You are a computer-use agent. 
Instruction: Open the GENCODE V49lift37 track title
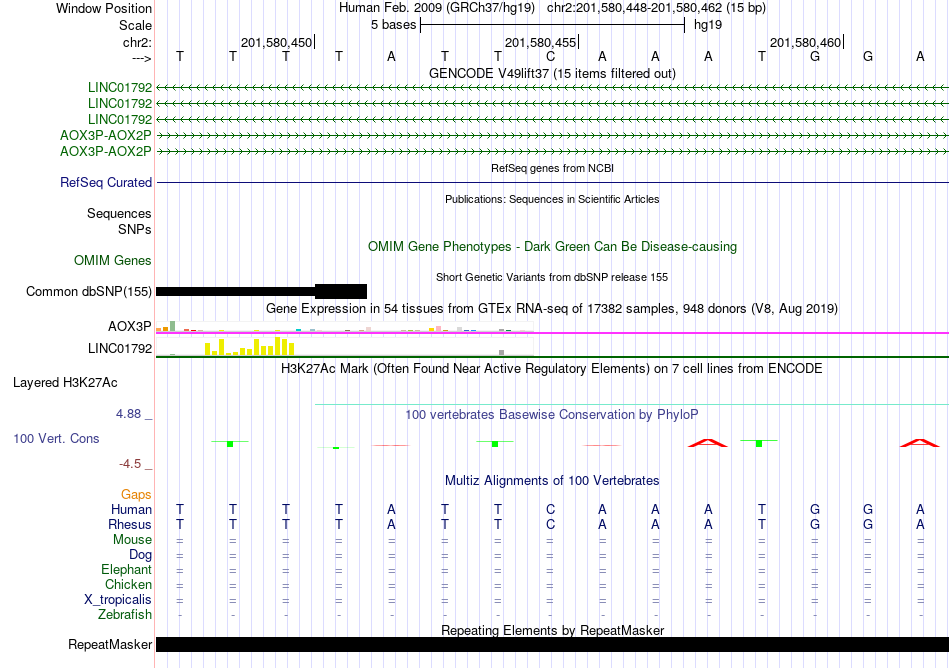[x=552, y=74]
